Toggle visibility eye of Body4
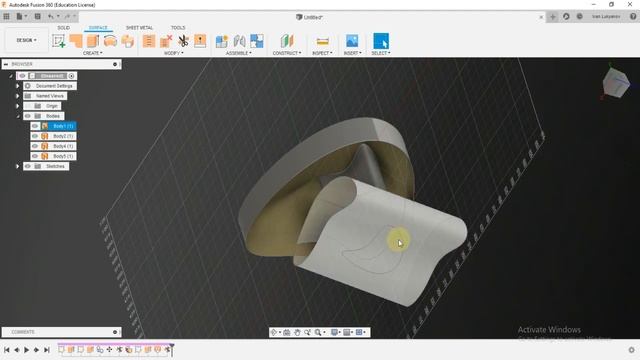The height and width of the screenshot is (360, 640). [x=35, y=146]
